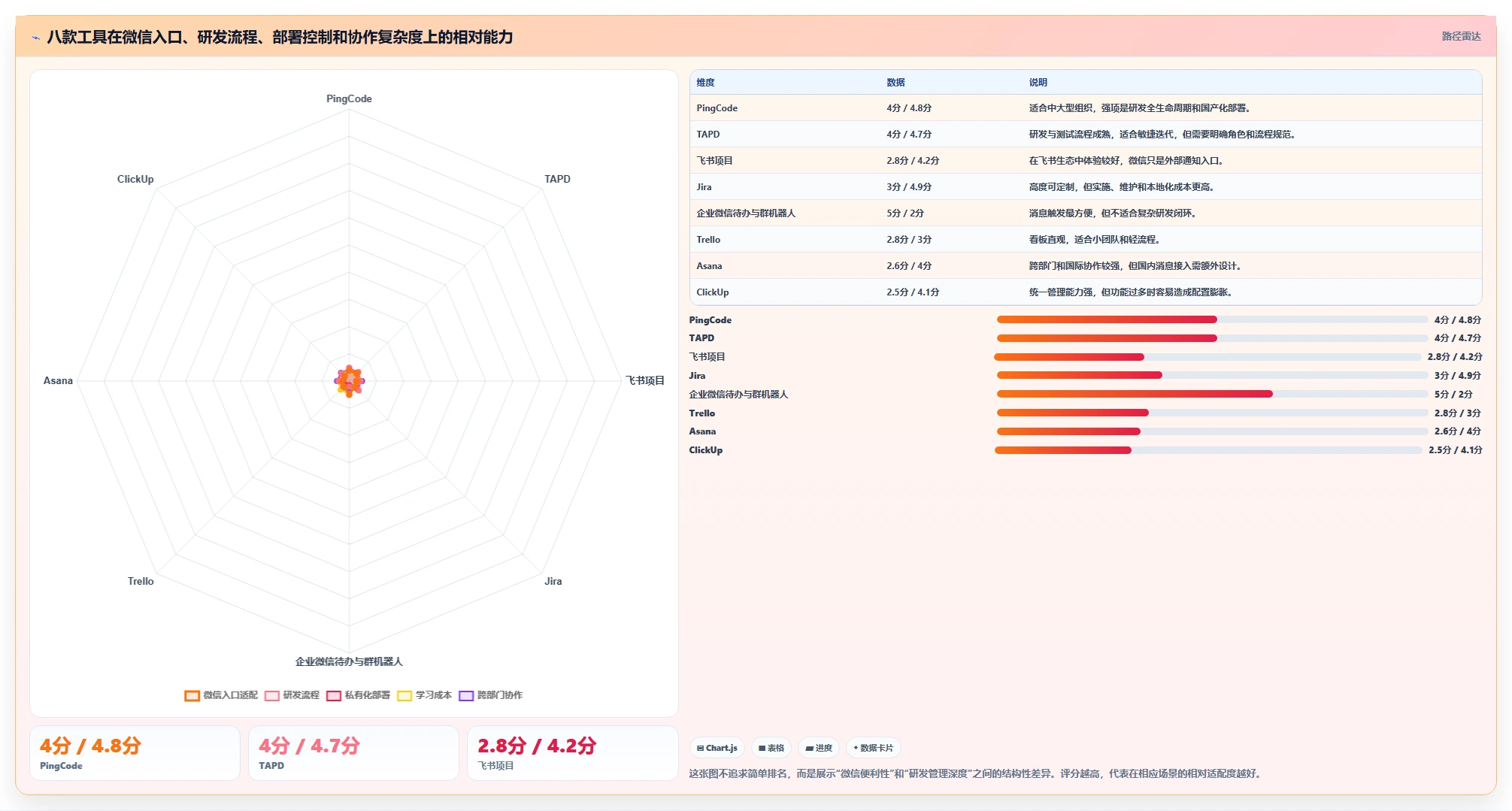The width and height of the screenshot is (1512, 811).
Task: Click the 路径雷达 label in header
Action: pos(1461,36)
